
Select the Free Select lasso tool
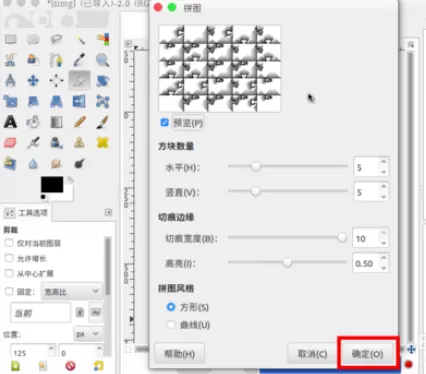tap(56, 39)
